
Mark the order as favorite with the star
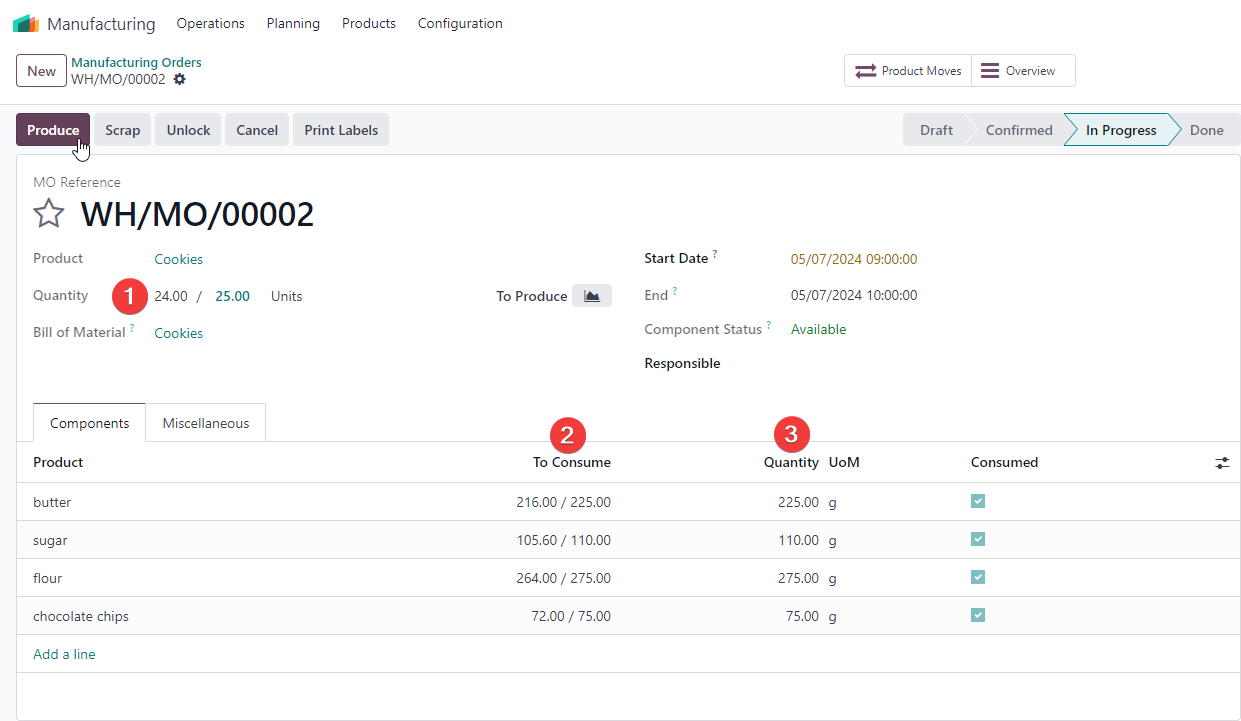coord(49,213)
